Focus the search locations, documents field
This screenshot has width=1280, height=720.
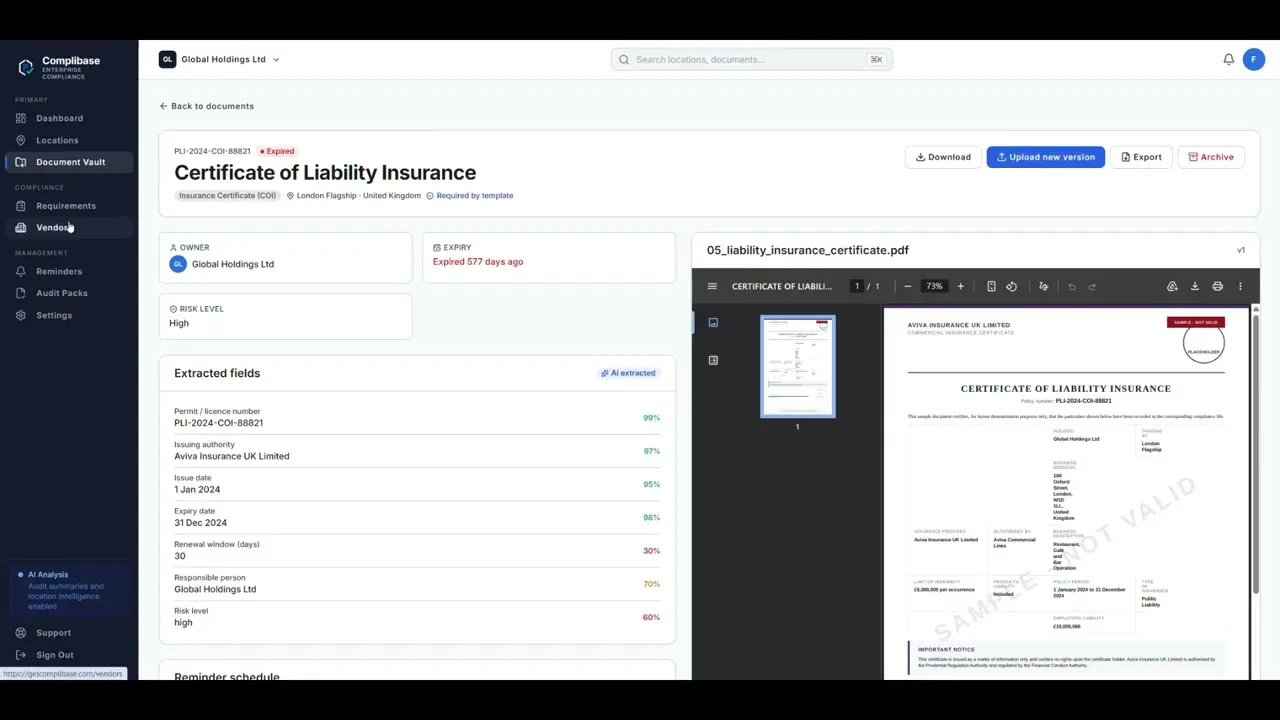(x=752, y=60)
